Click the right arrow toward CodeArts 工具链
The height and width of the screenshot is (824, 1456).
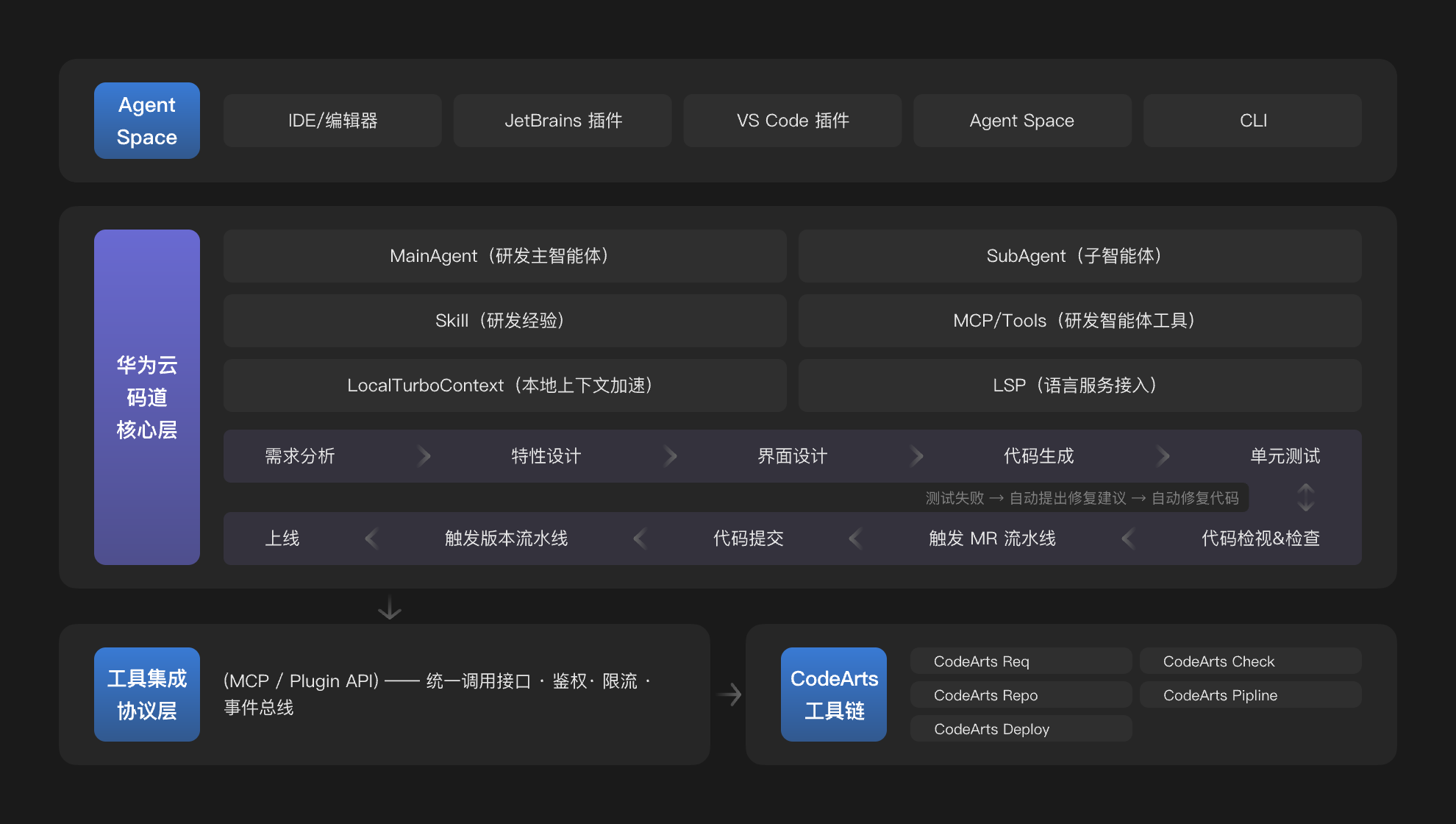point(729,695)
